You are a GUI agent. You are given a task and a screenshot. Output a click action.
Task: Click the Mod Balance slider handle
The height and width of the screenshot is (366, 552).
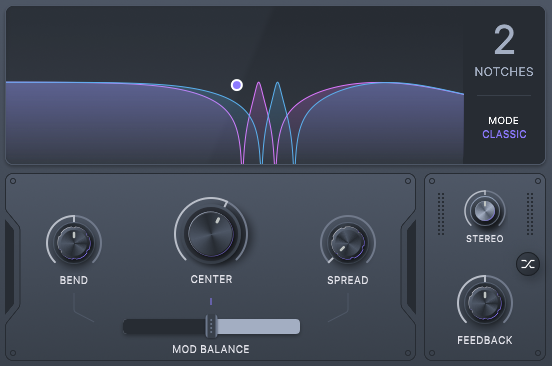pyautogui.click(x=211, y=326)
